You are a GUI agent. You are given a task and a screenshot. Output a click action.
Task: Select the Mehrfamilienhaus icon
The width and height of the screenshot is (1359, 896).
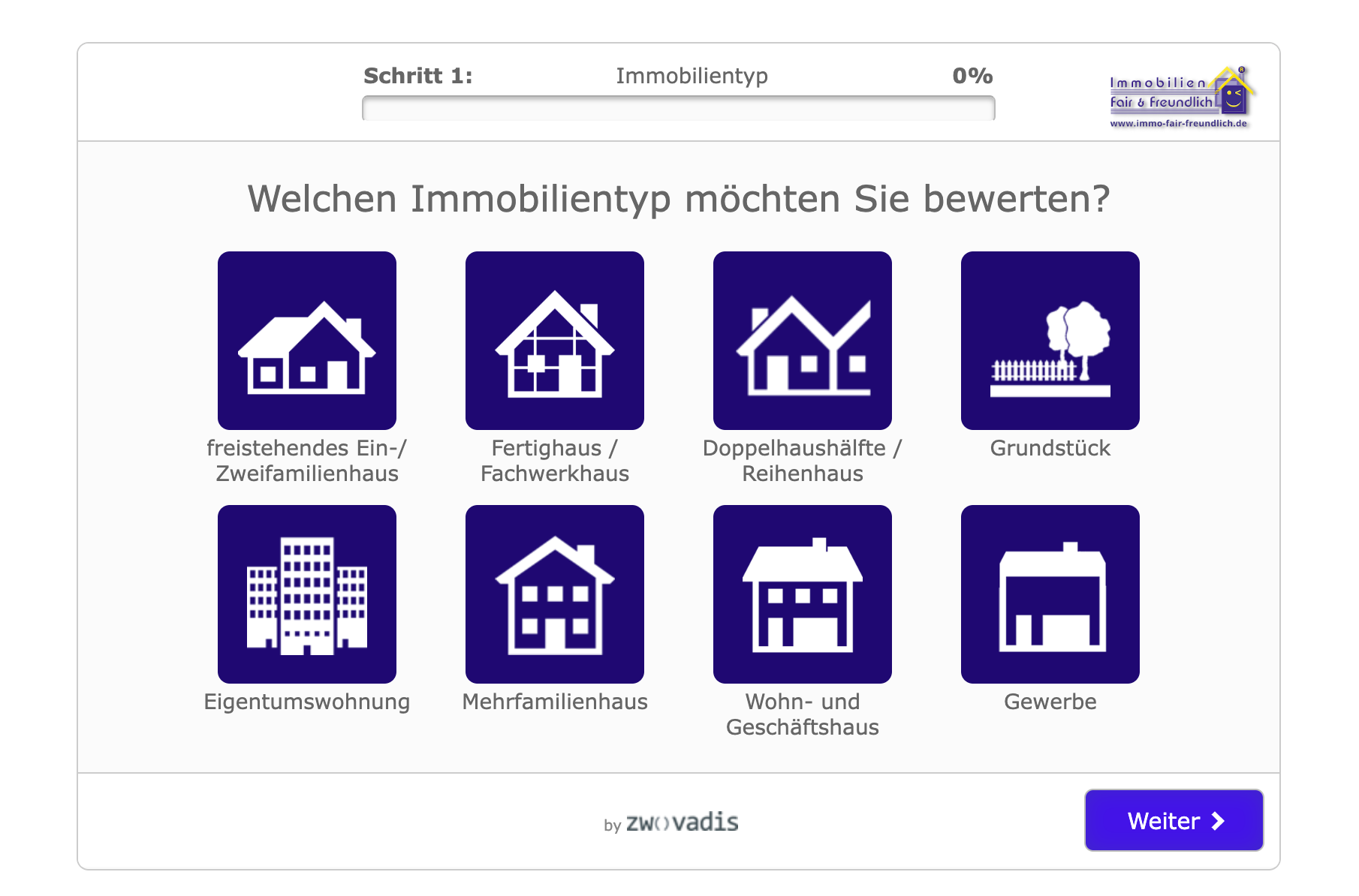(x=555, y=594)
